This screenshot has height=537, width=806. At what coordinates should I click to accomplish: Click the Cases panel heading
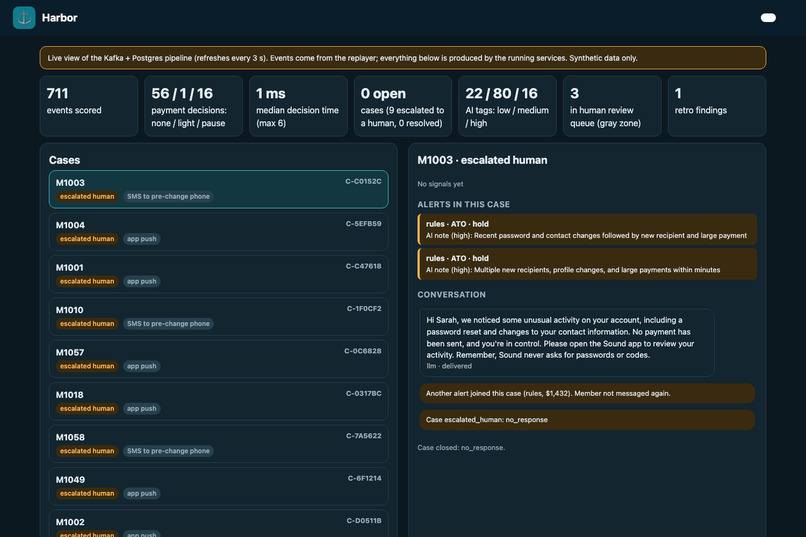[x=64, y=160]
